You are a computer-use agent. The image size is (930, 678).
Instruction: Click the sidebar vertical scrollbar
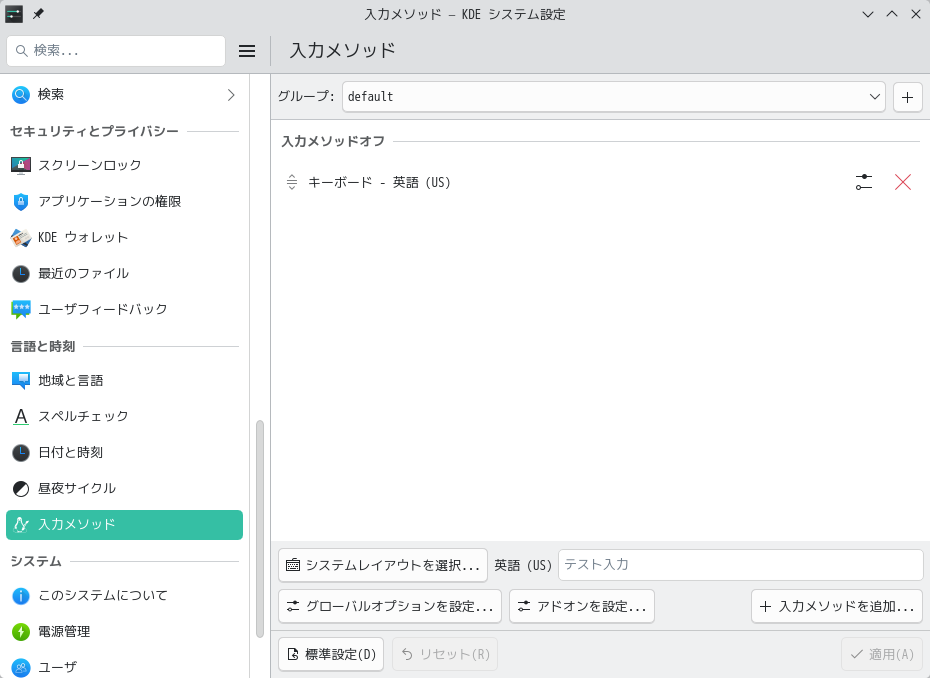click(260, 529)
